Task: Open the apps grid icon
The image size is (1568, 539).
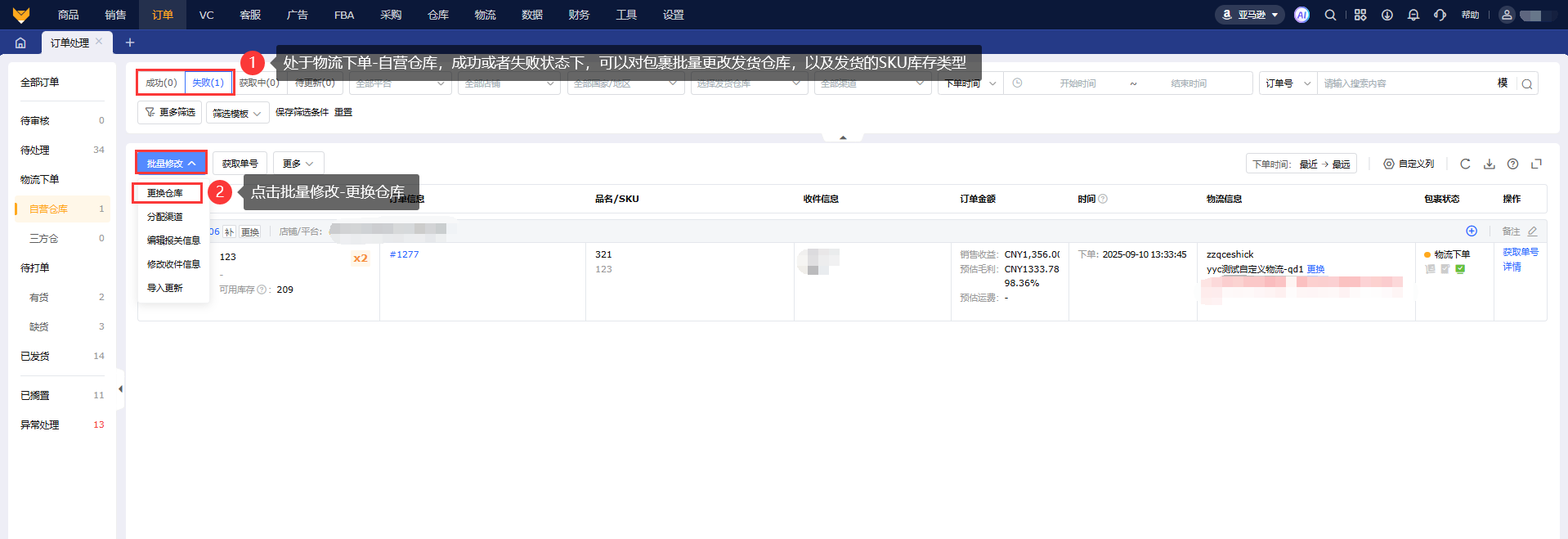Action: (x=1360, y=15)
